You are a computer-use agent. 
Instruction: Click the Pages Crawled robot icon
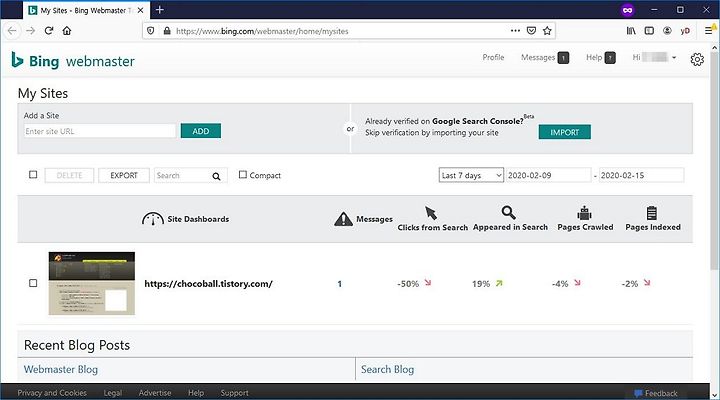pyautogui.click(x=584, y=213)
